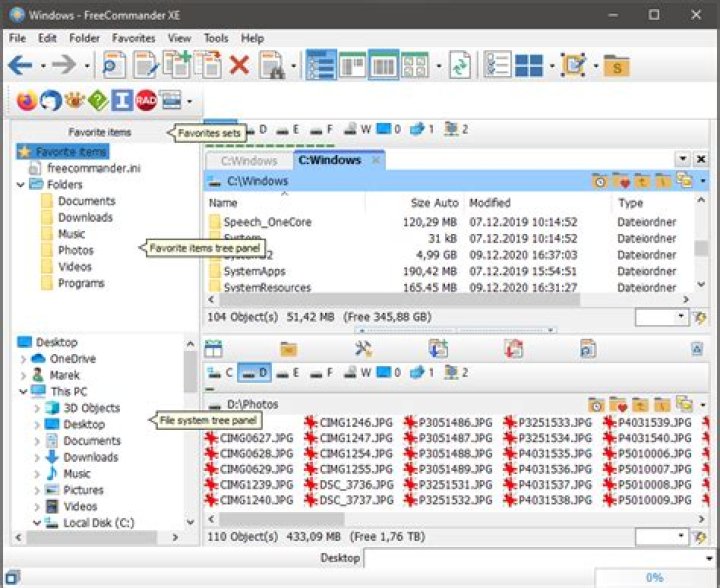Click the file tree vertical scrollbar thumb

coord(190,372)
